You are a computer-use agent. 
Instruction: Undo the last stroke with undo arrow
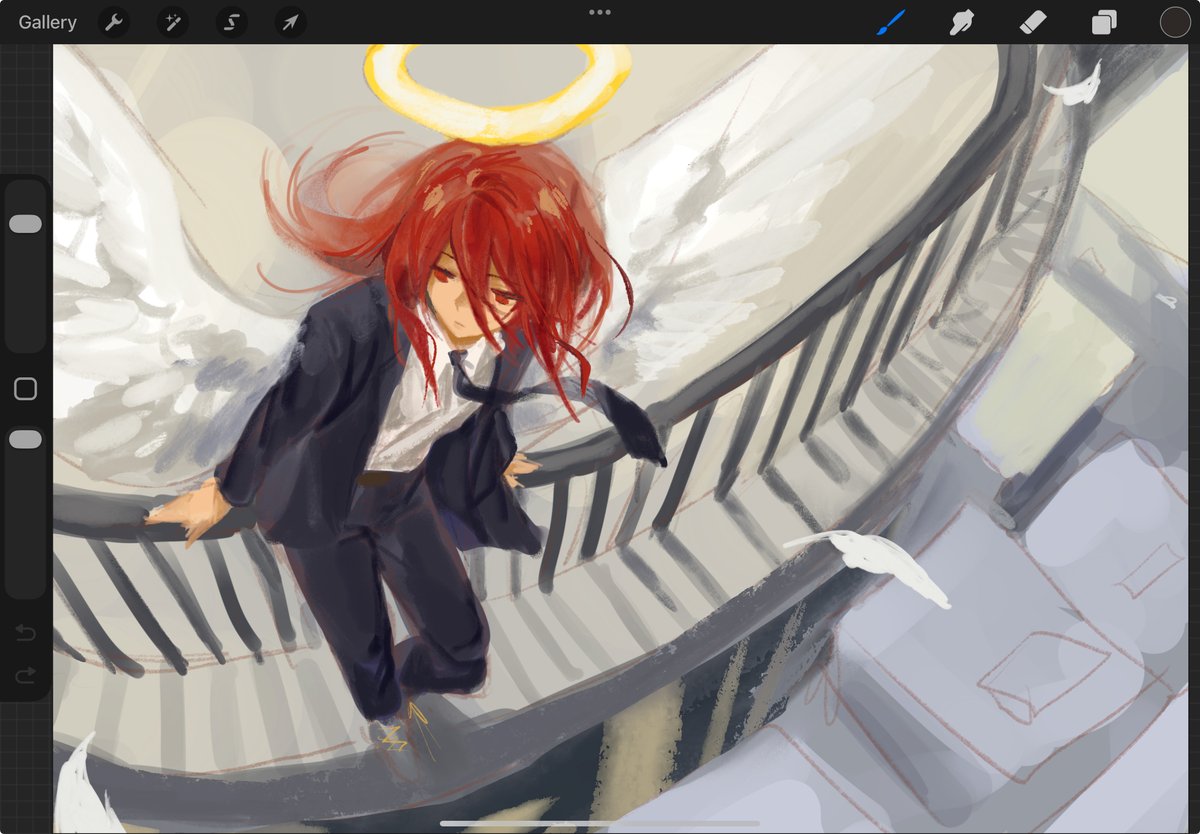coord(25,632)
